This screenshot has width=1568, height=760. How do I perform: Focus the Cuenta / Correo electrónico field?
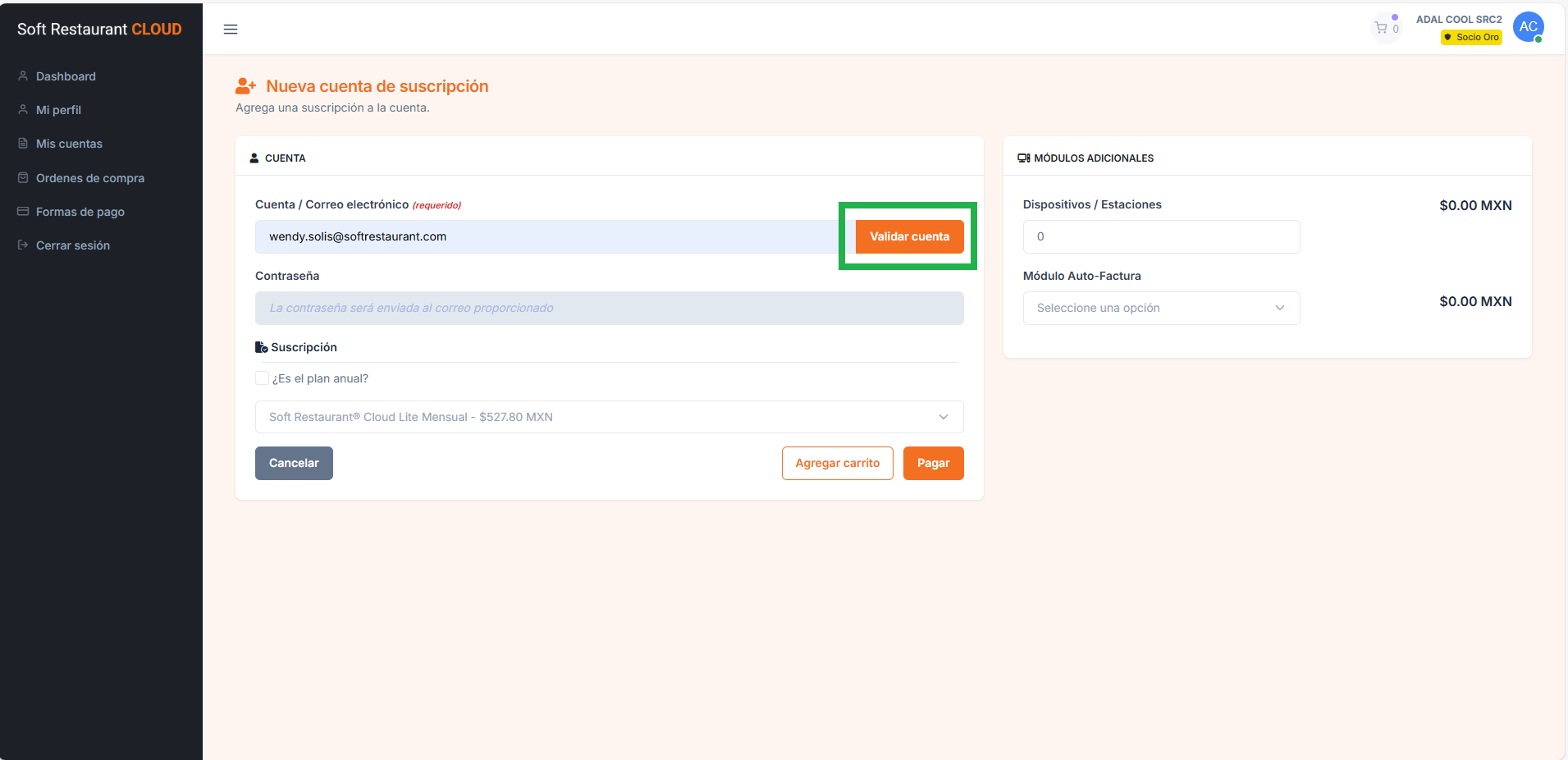(555, 236)
